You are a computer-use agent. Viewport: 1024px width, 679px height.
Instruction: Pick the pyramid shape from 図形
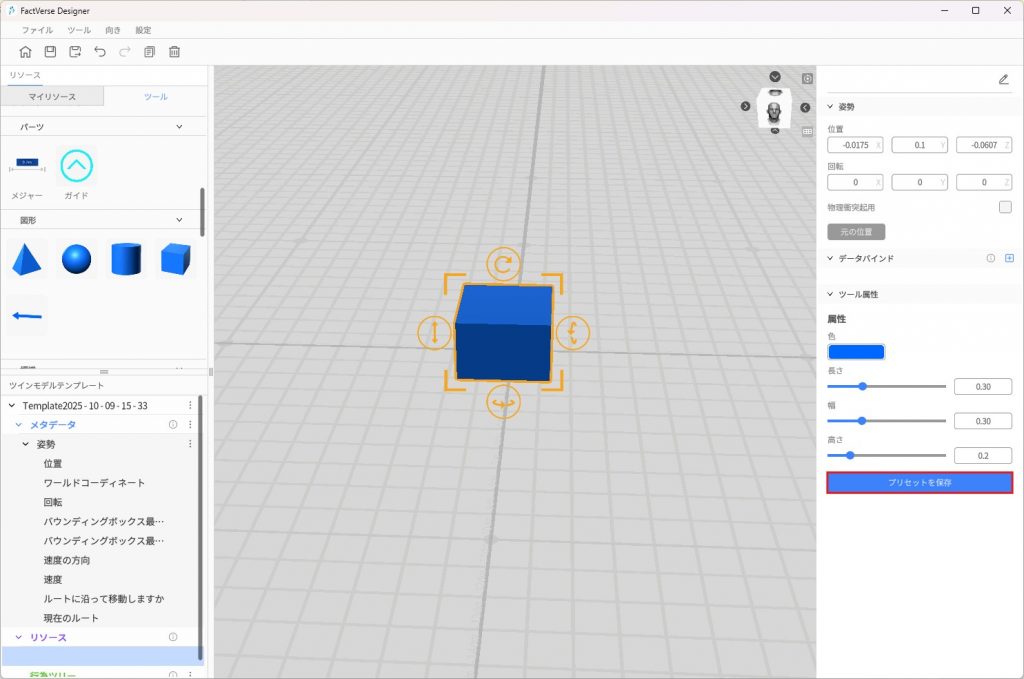pyautogui.click(x=27, y=260)
